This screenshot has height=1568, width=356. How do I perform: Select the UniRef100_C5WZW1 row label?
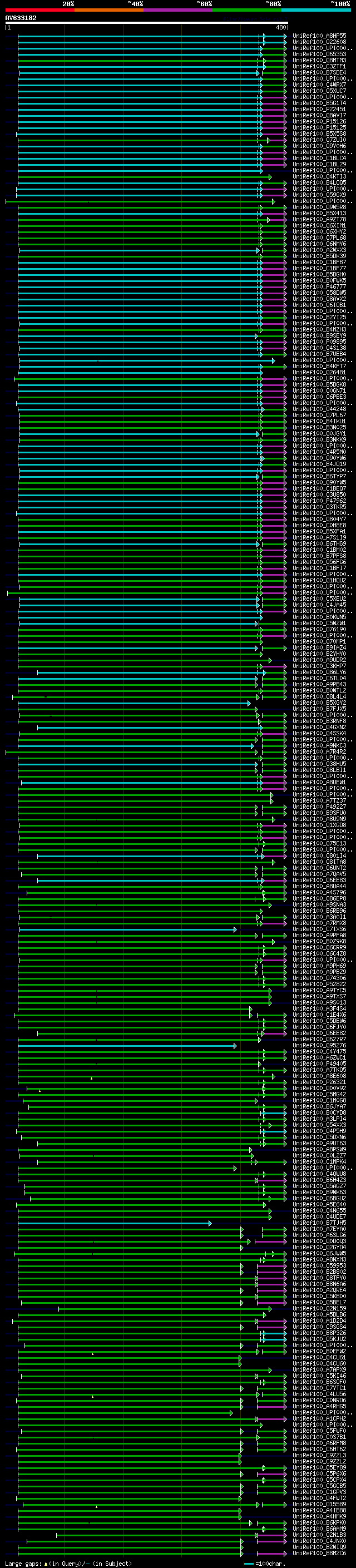(x=319, y=624)
